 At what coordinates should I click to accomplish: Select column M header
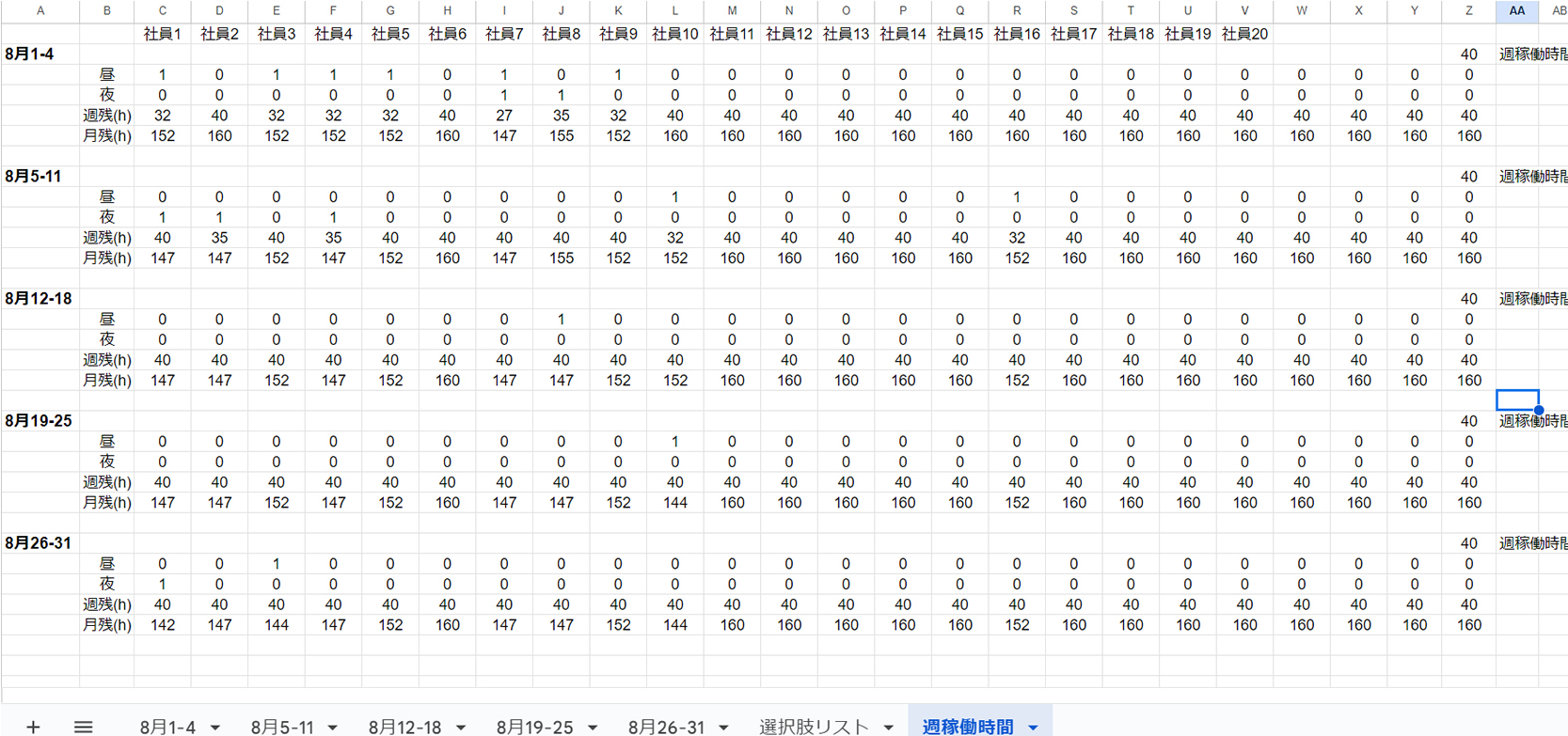point(732,11)
